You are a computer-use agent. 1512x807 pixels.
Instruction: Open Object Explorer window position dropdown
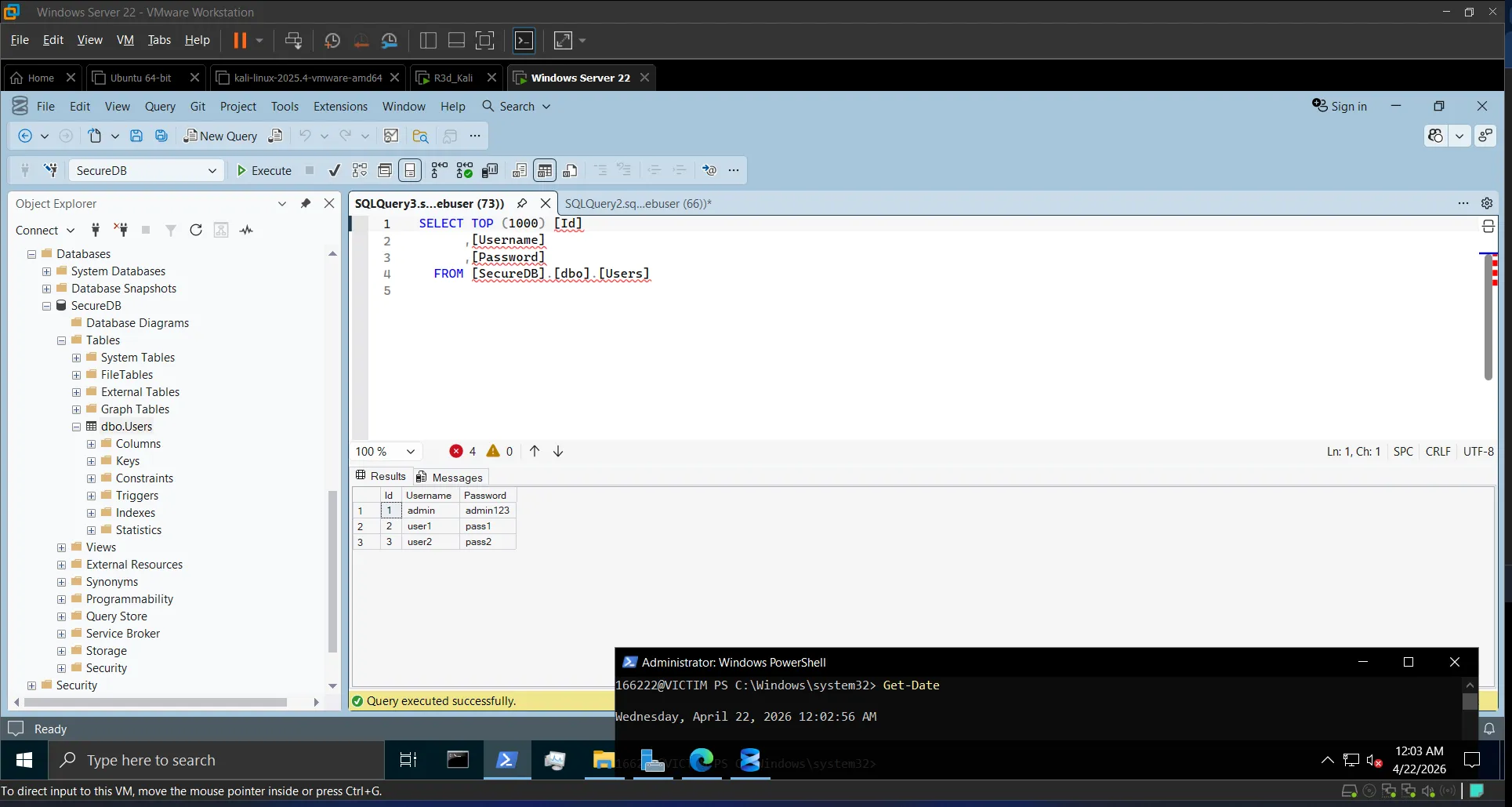(x=282, y=203)
